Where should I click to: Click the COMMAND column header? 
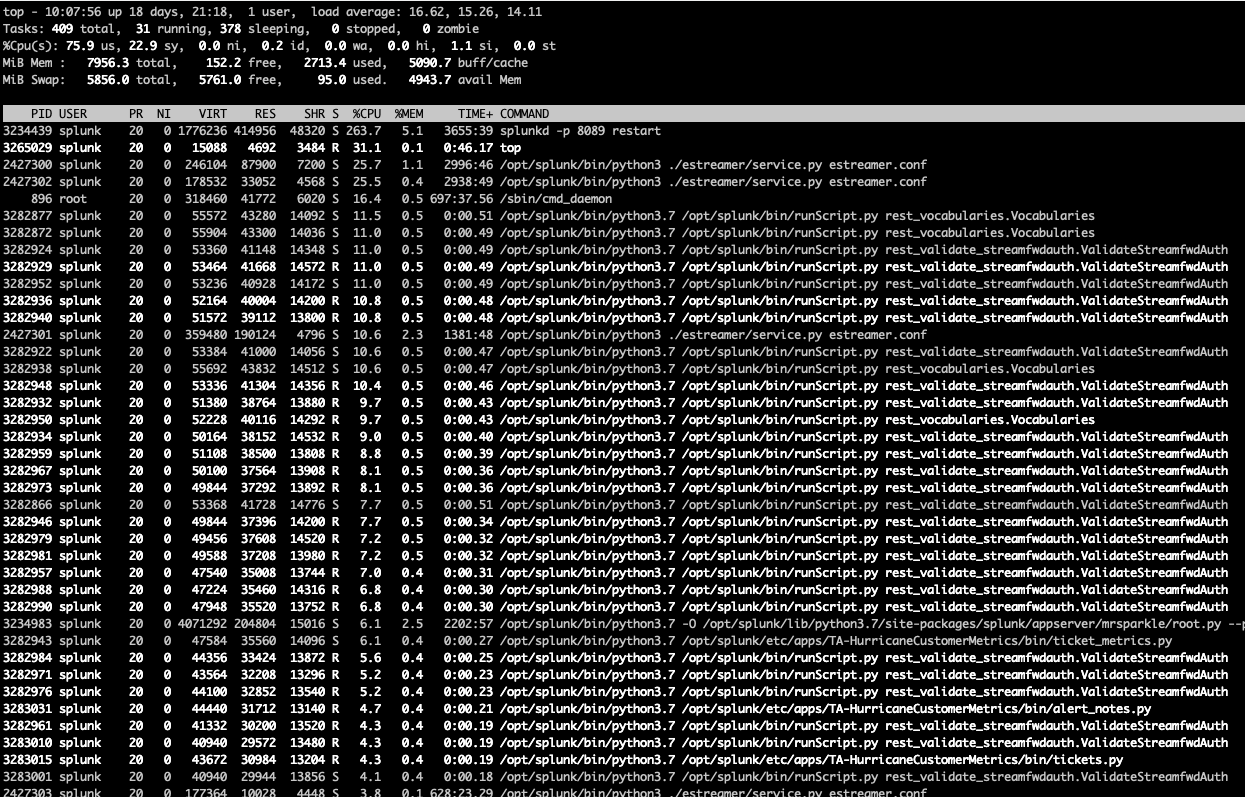point(524,114)
